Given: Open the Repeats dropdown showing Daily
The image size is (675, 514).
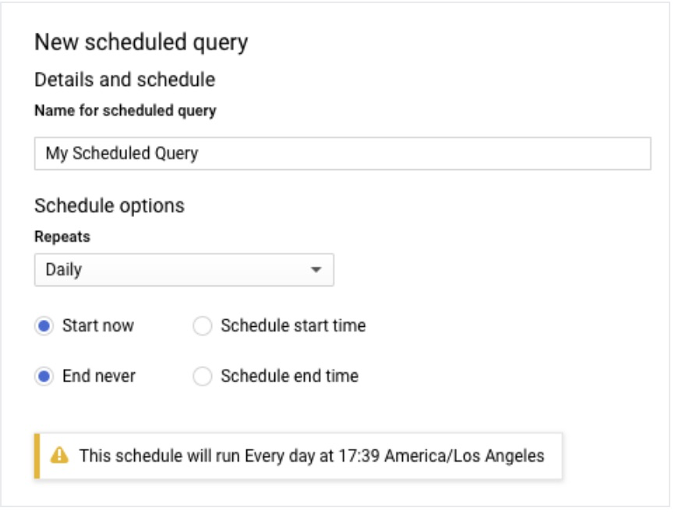Looking at the screenshot, I should point(183,270).
